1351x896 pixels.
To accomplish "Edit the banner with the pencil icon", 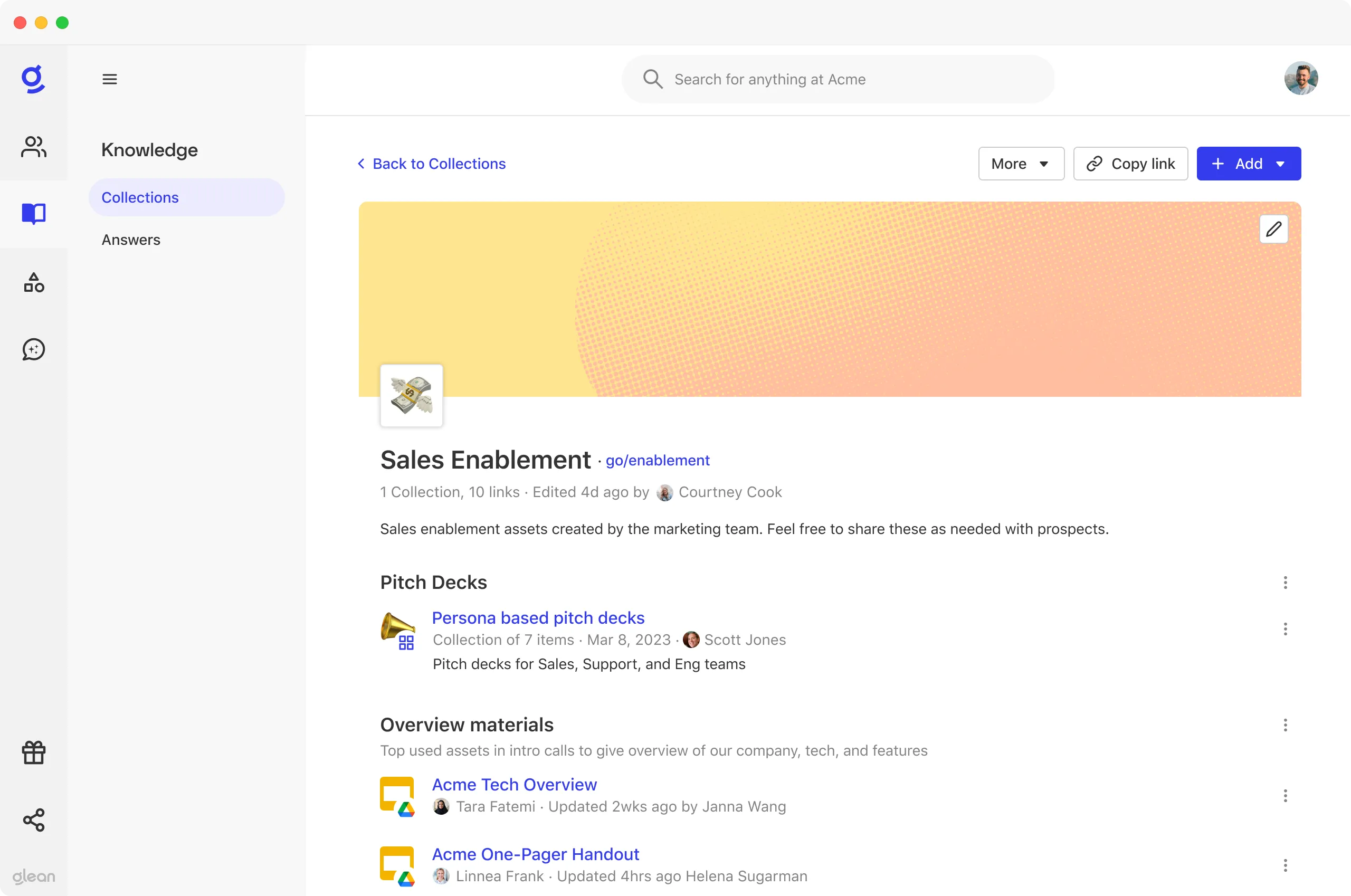I will coord(1273,229).
